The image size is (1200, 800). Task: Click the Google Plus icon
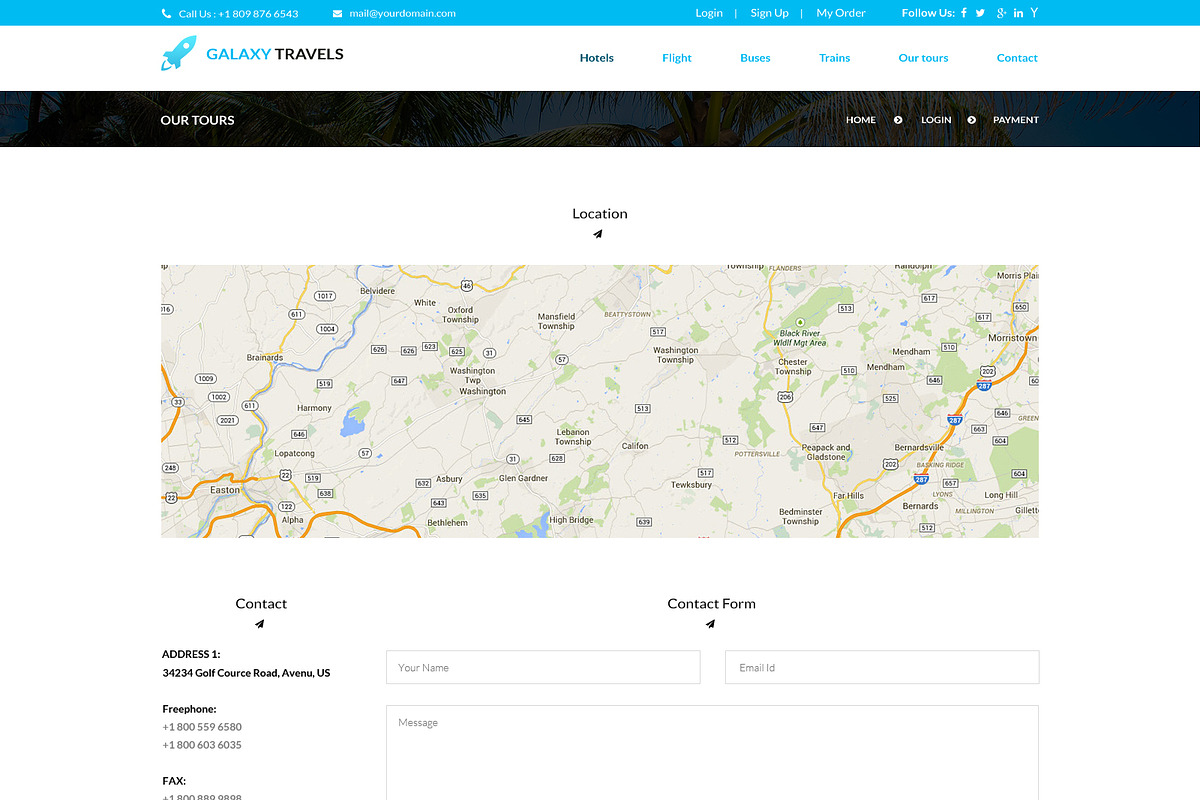pos(1000,13)
